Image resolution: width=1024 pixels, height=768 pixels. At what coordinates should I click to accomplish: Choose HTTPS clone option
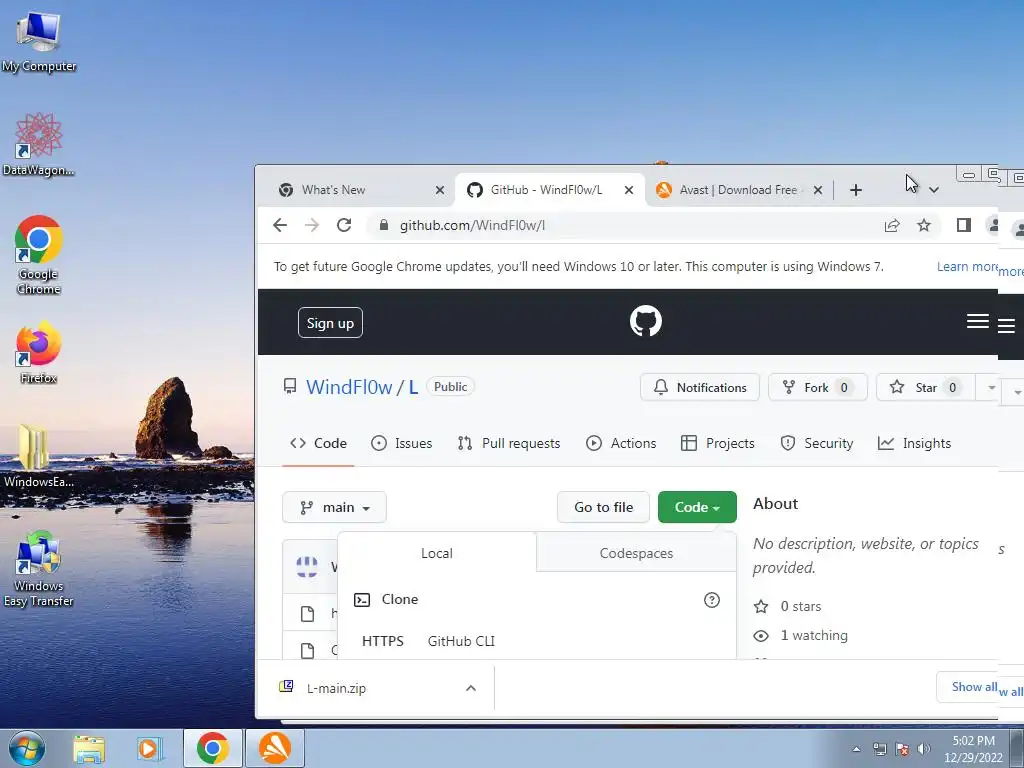click(383, 641)
